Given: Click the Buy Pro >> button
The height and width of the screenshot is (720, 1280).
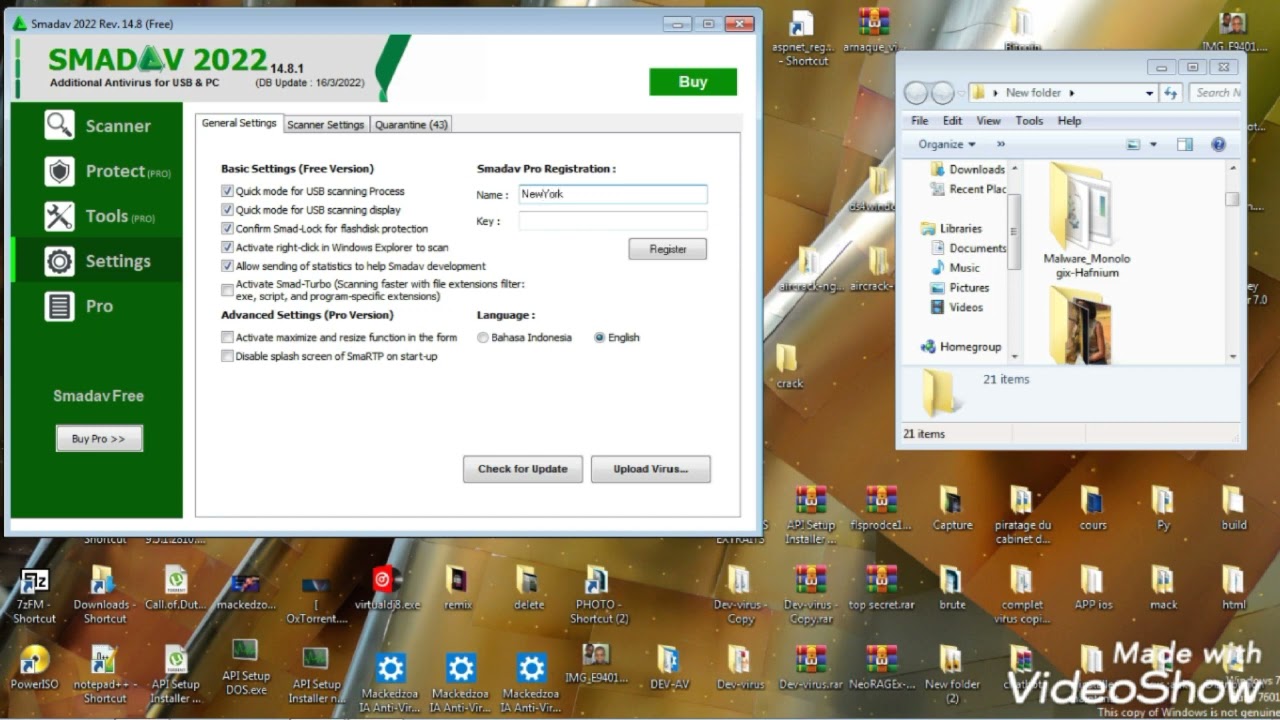Looking at the screenshot, I should tap(99, 438).
